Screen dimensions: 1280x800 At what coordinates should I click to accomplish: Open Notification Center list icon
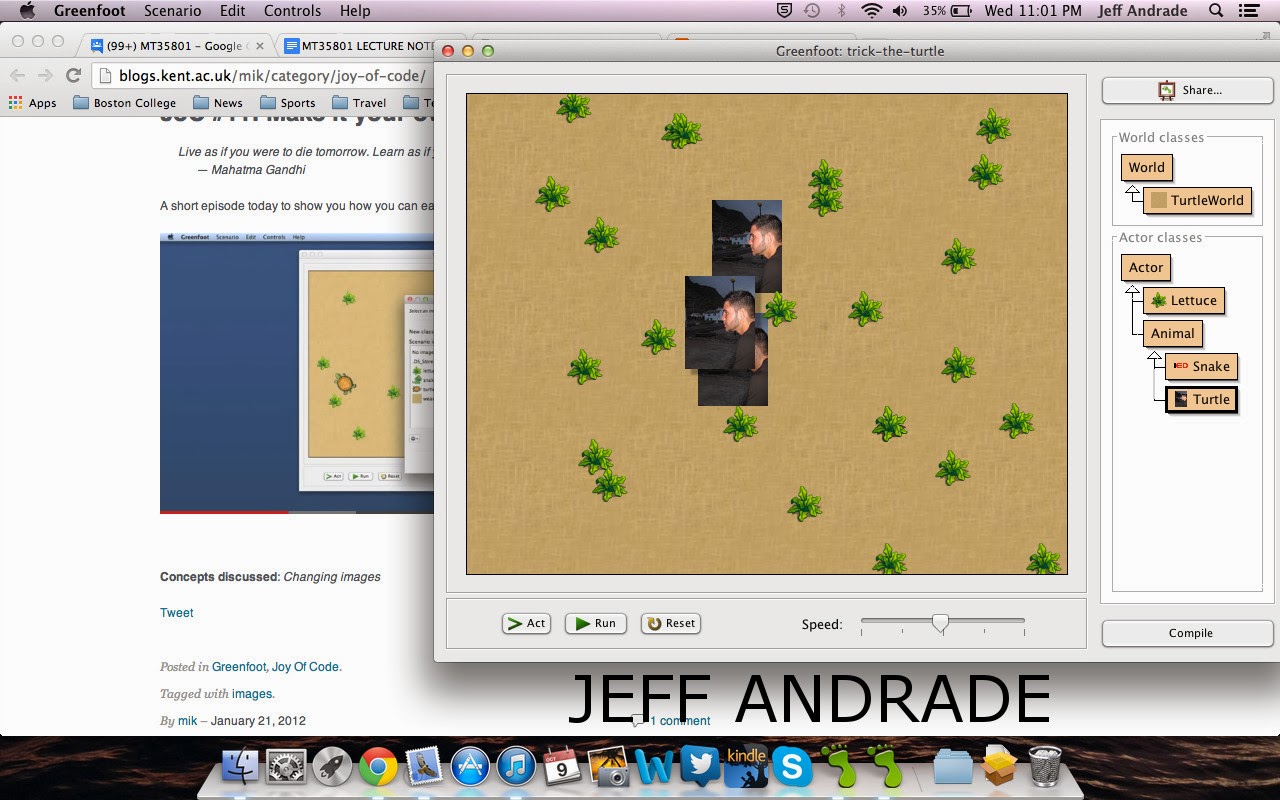[1248, 11]
